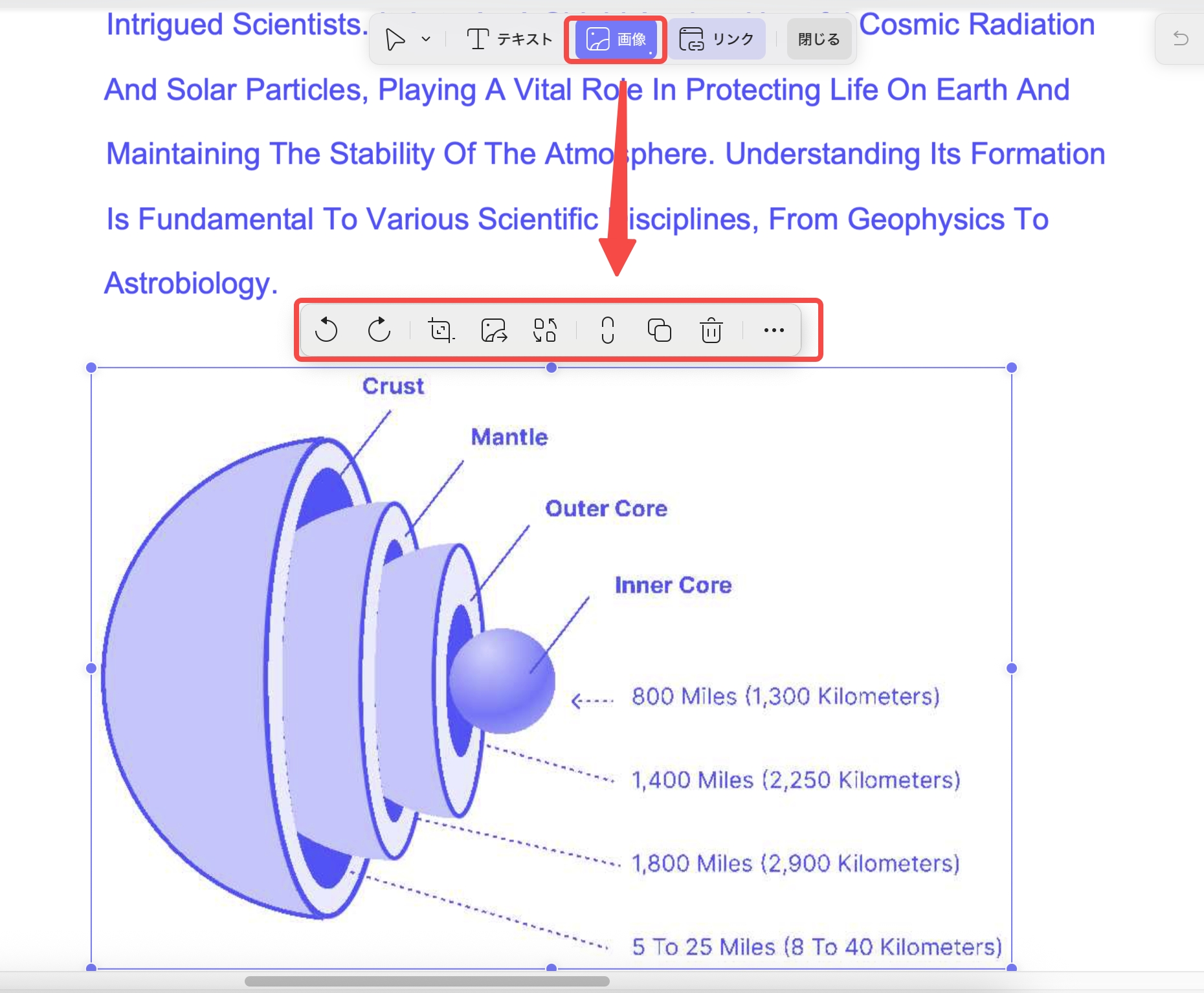The image size is (1204, 993).
Task: Click the horizontal scrollbar thumb
Action: (427, 981)
